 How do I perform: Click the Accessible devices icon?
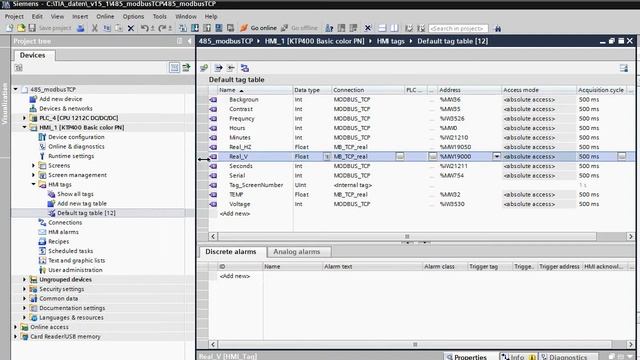tap(329, 28)
